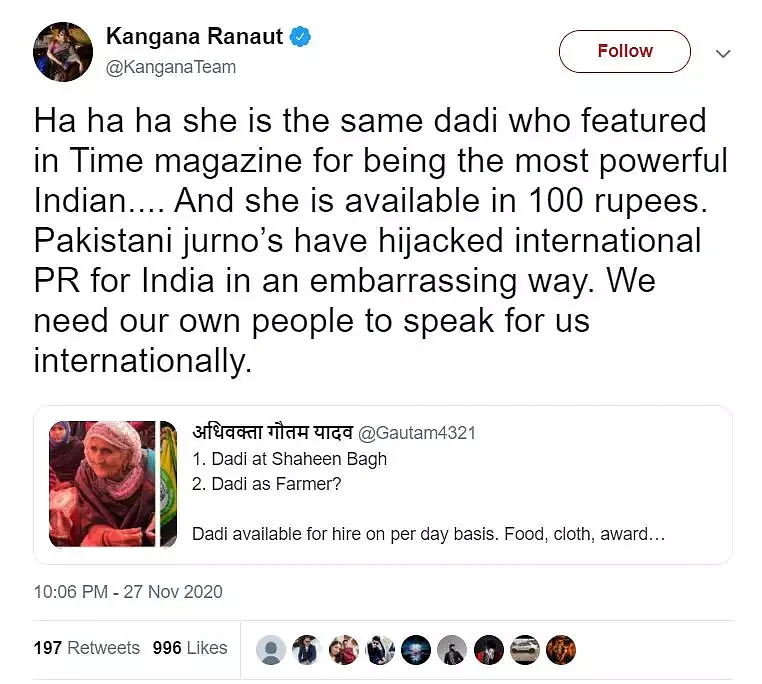Viewport: 762px width, 684px height.
Task: Open the tweet options chevron menu
Action: (724, 53)
